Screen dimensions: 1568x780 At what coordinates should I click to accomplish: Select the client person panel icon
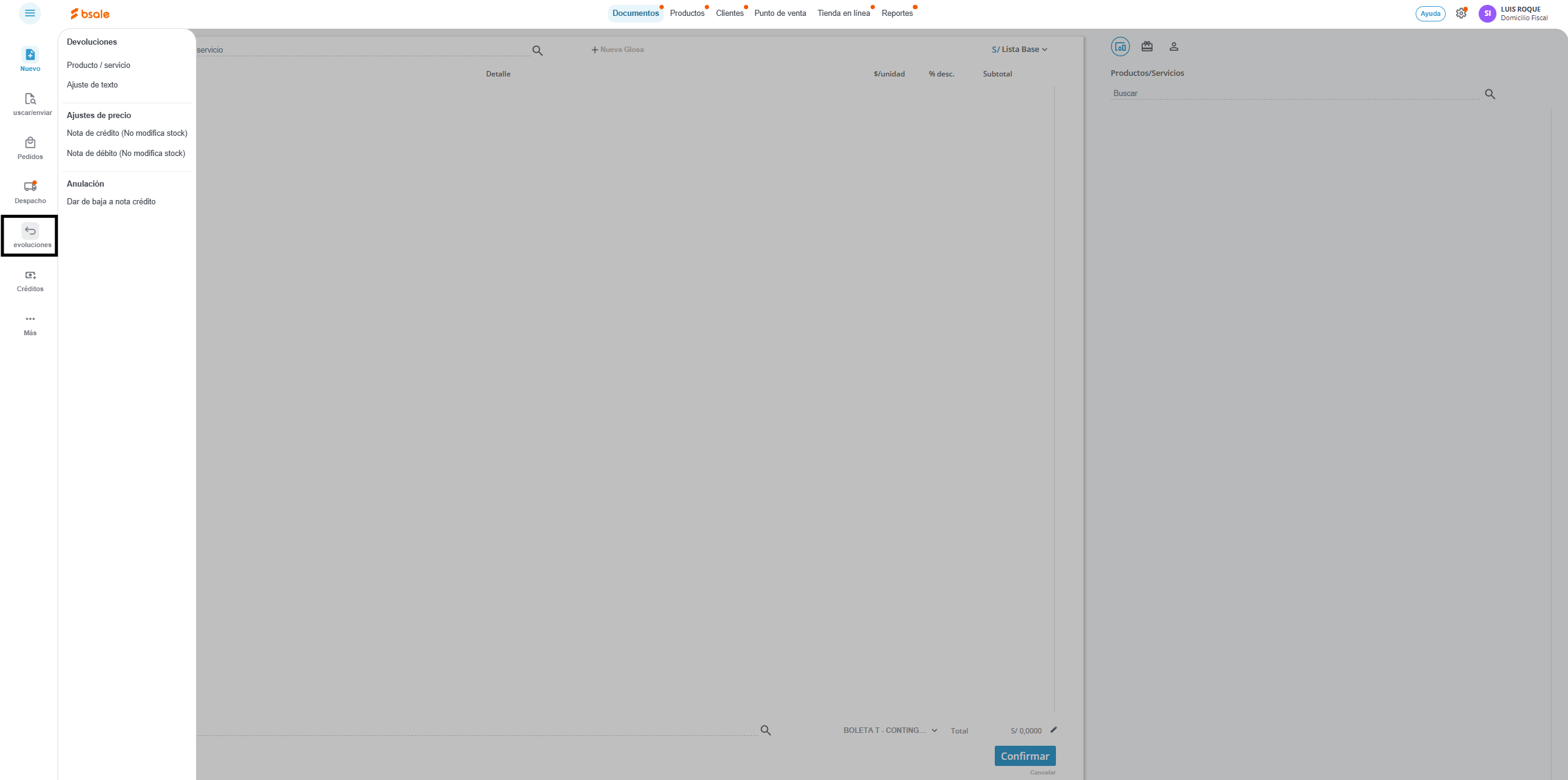(x=1173, y=46)
